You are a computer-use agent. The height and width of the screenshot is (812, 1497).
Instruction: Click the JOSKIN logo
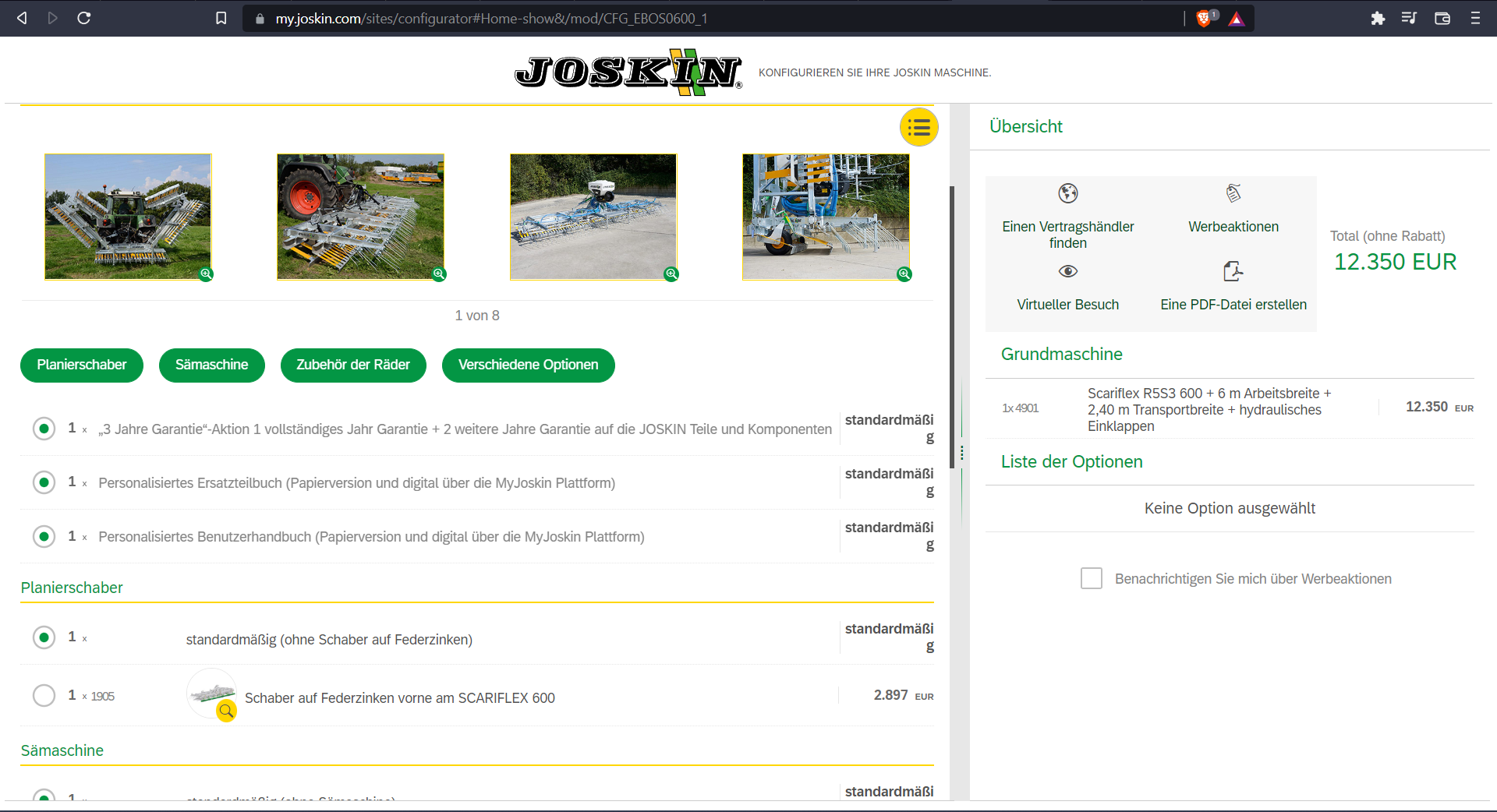click(628, 72)
